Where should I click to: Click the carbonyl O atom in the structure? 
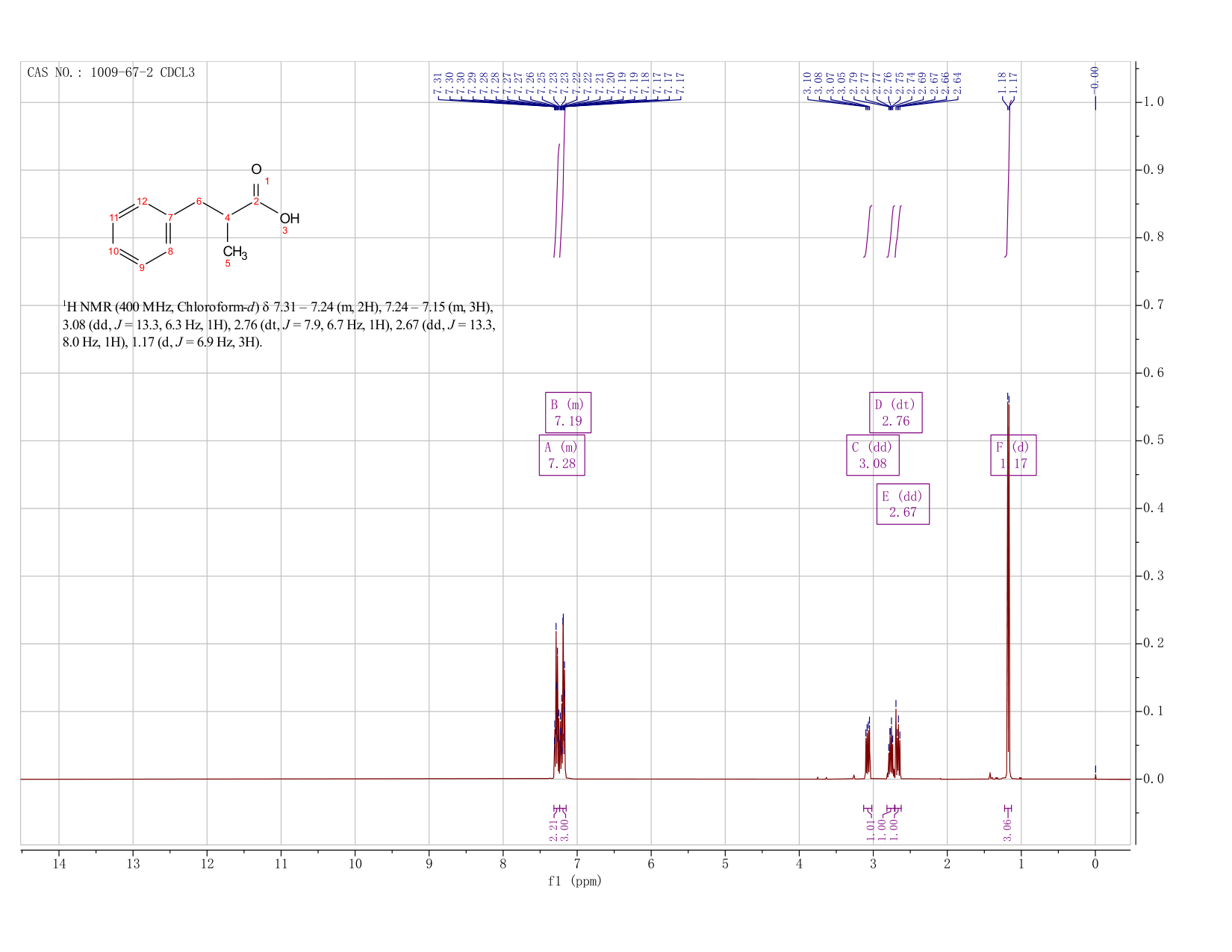(x=256, y=169)
